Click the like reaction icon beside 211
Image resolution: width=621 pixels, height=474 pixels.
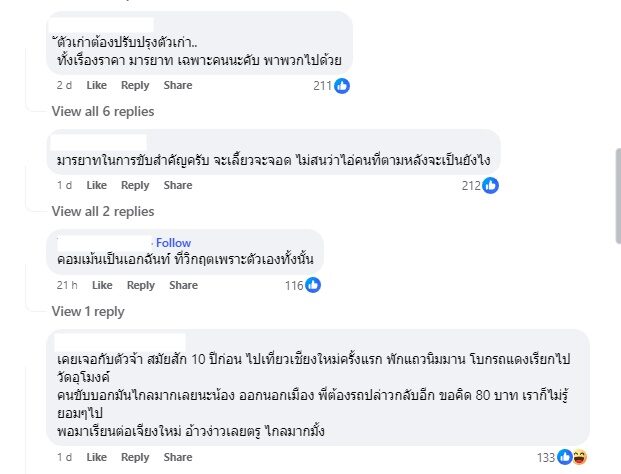[342, 86]
